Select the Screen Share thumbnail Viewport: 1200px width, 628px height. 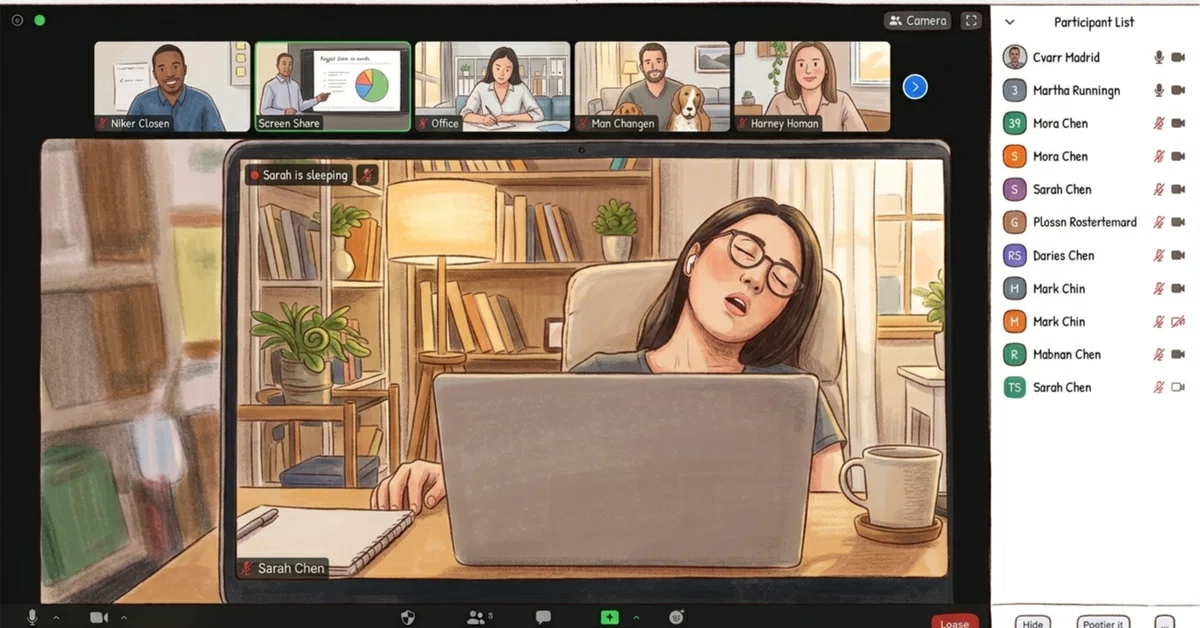pyautogui.click(x=332, y=87)
